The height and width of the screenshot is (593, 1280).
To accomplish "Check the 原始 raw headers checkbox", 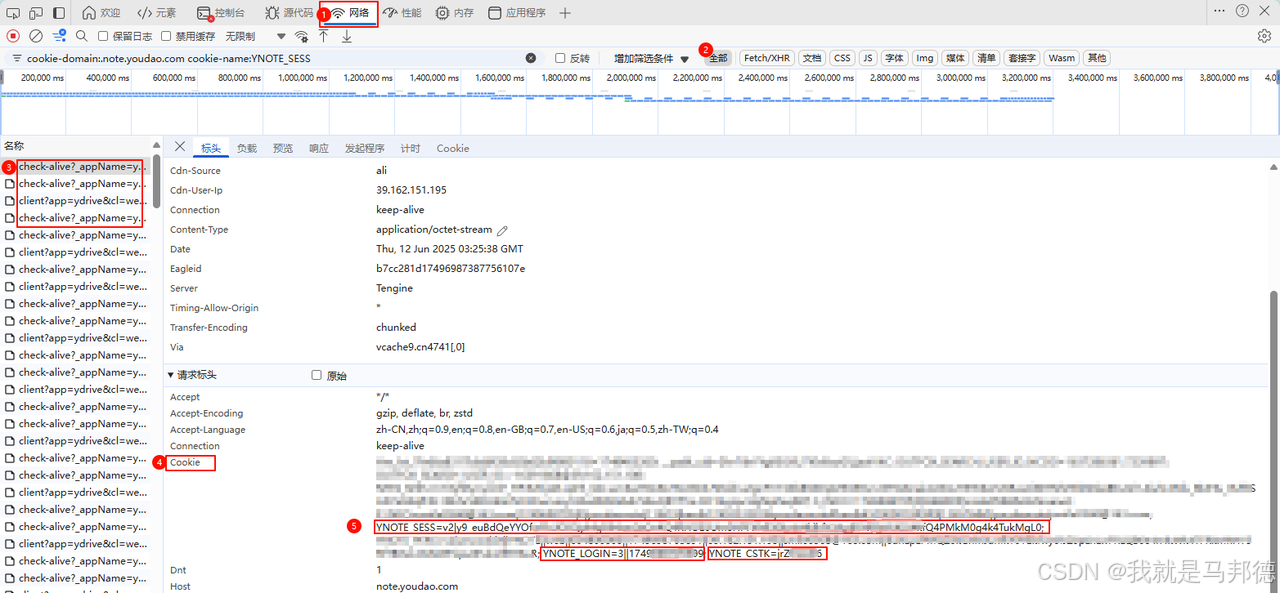I will pyautogui.click(x=317, y=376).
